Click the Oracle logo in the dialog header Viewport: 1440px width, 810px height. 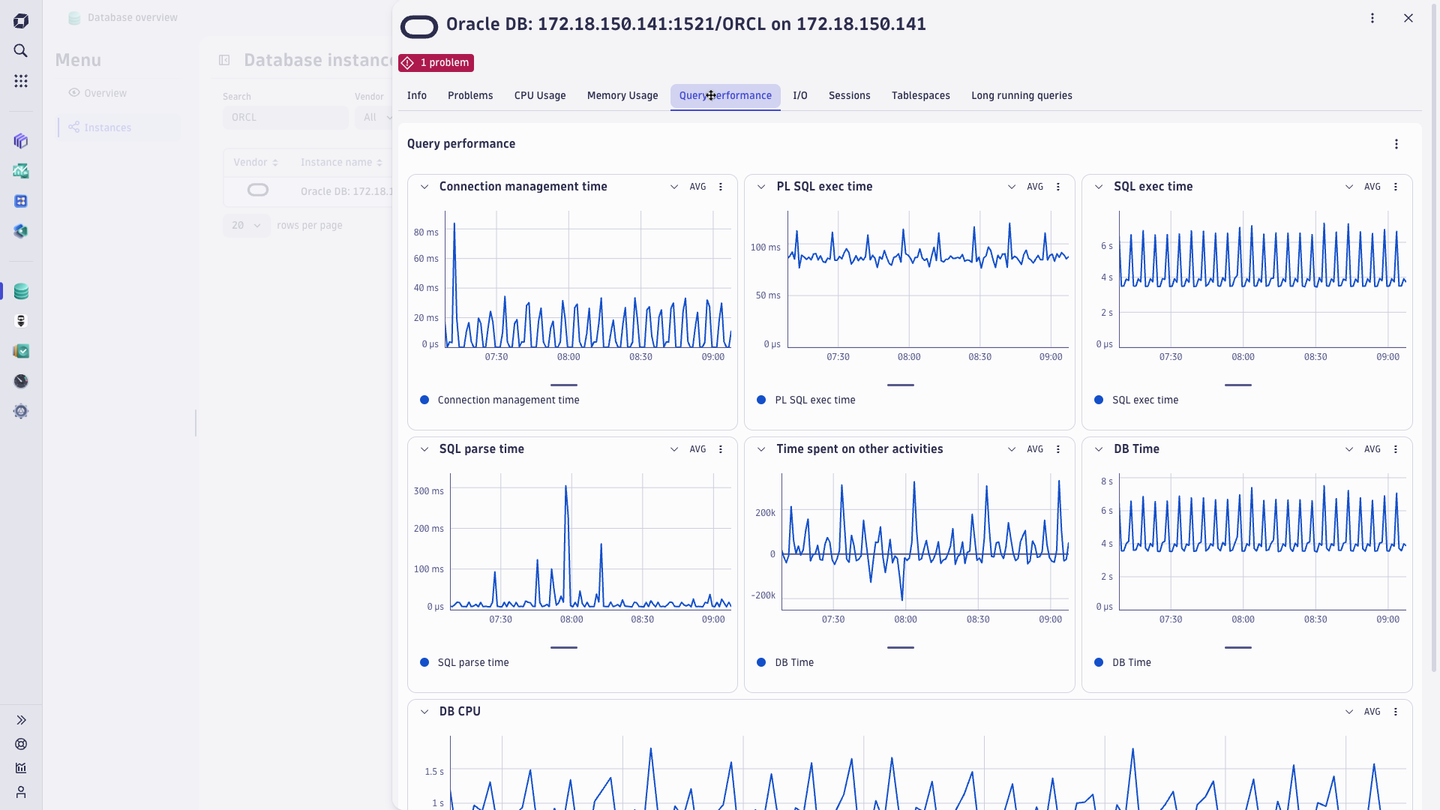(419, 26)
